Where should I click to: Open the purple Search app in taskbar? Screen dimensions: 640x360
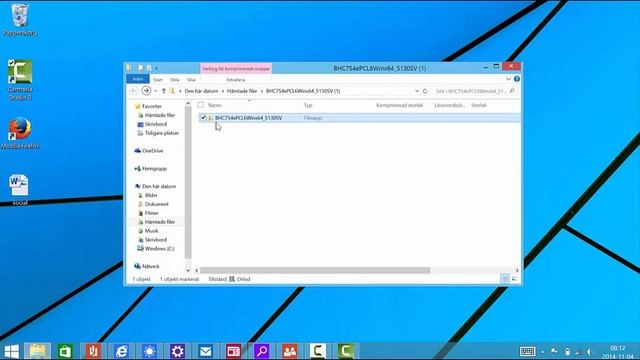point(262,351)
